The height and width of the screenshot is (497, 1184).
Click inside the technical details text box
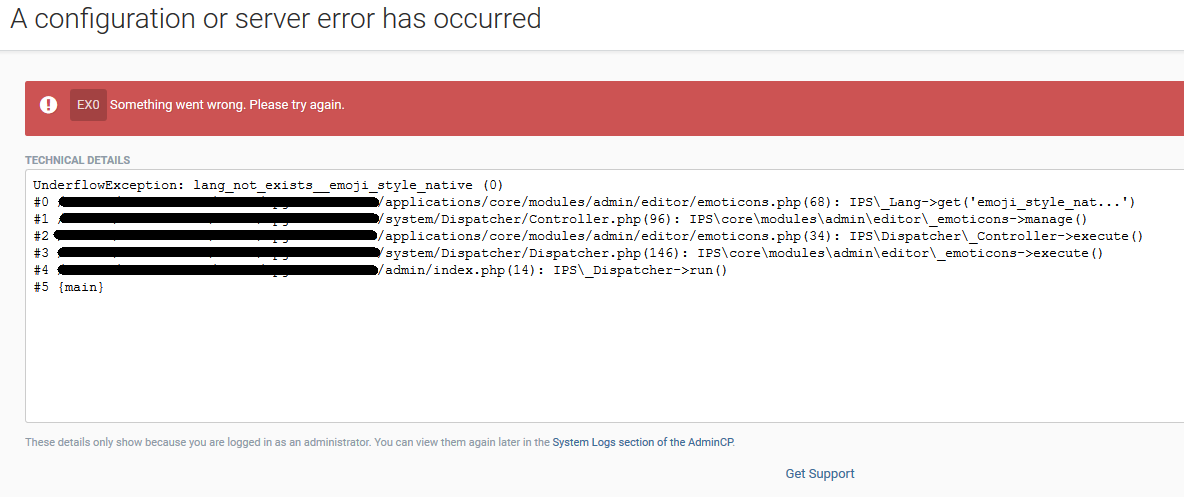[x=604, y=355]
